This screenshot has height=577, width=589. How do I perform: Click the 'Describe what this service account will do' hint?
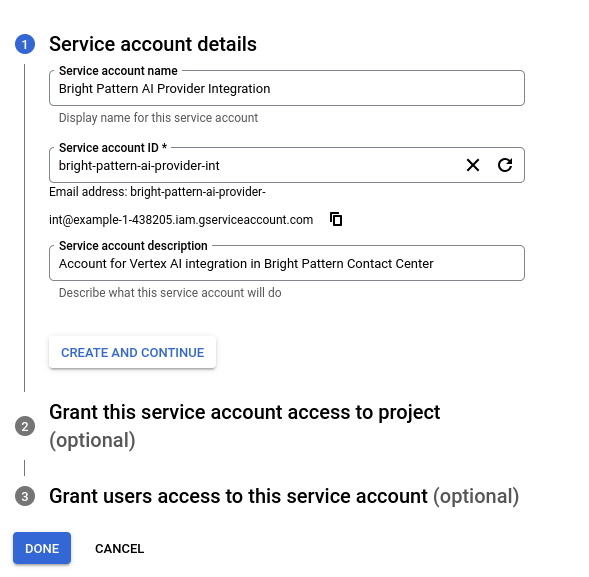[x=170, y=293]
